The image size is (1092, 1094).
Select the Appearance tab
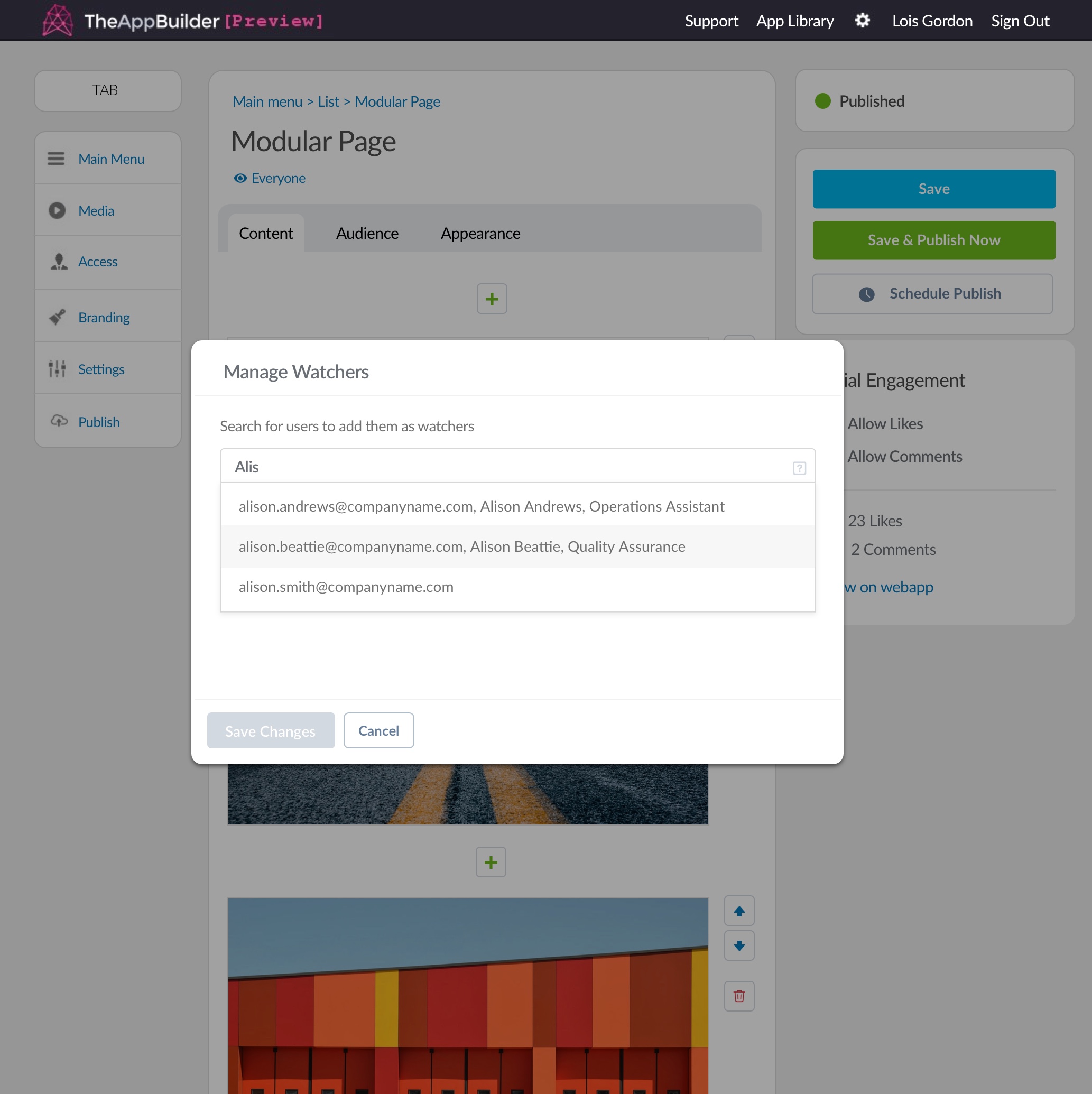[x=480, y=232]
